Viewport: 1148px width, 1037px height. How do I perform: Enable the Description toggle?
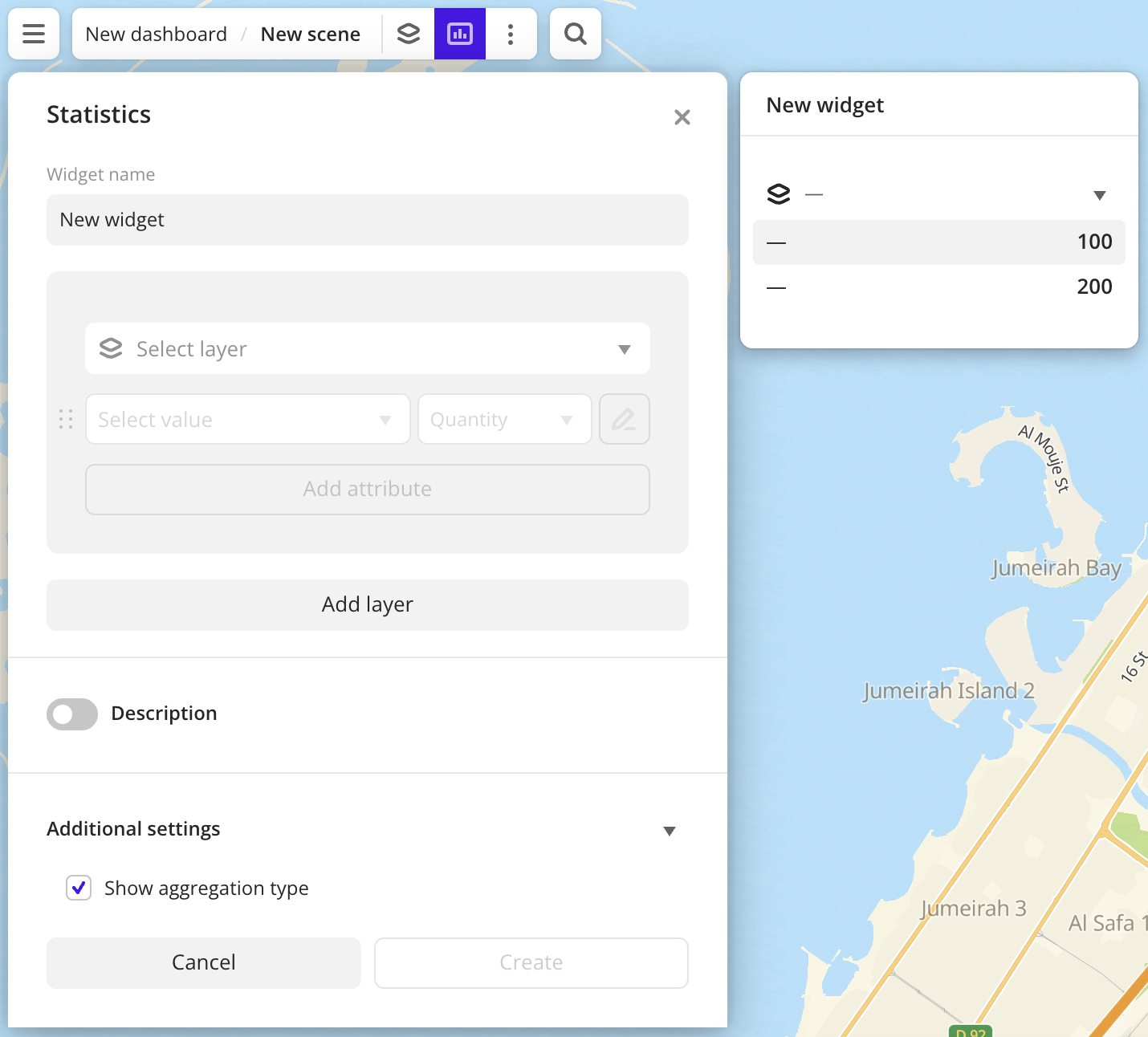tap(71, 714)
